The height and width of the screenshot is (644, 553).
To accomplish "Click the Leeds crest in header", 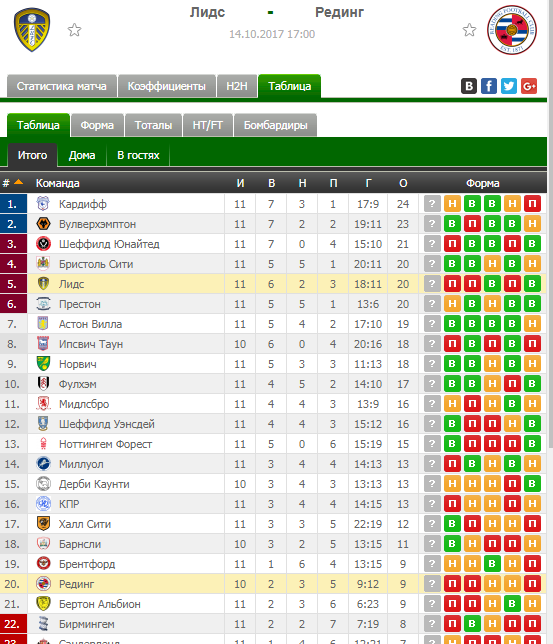I will click(32, 30).
